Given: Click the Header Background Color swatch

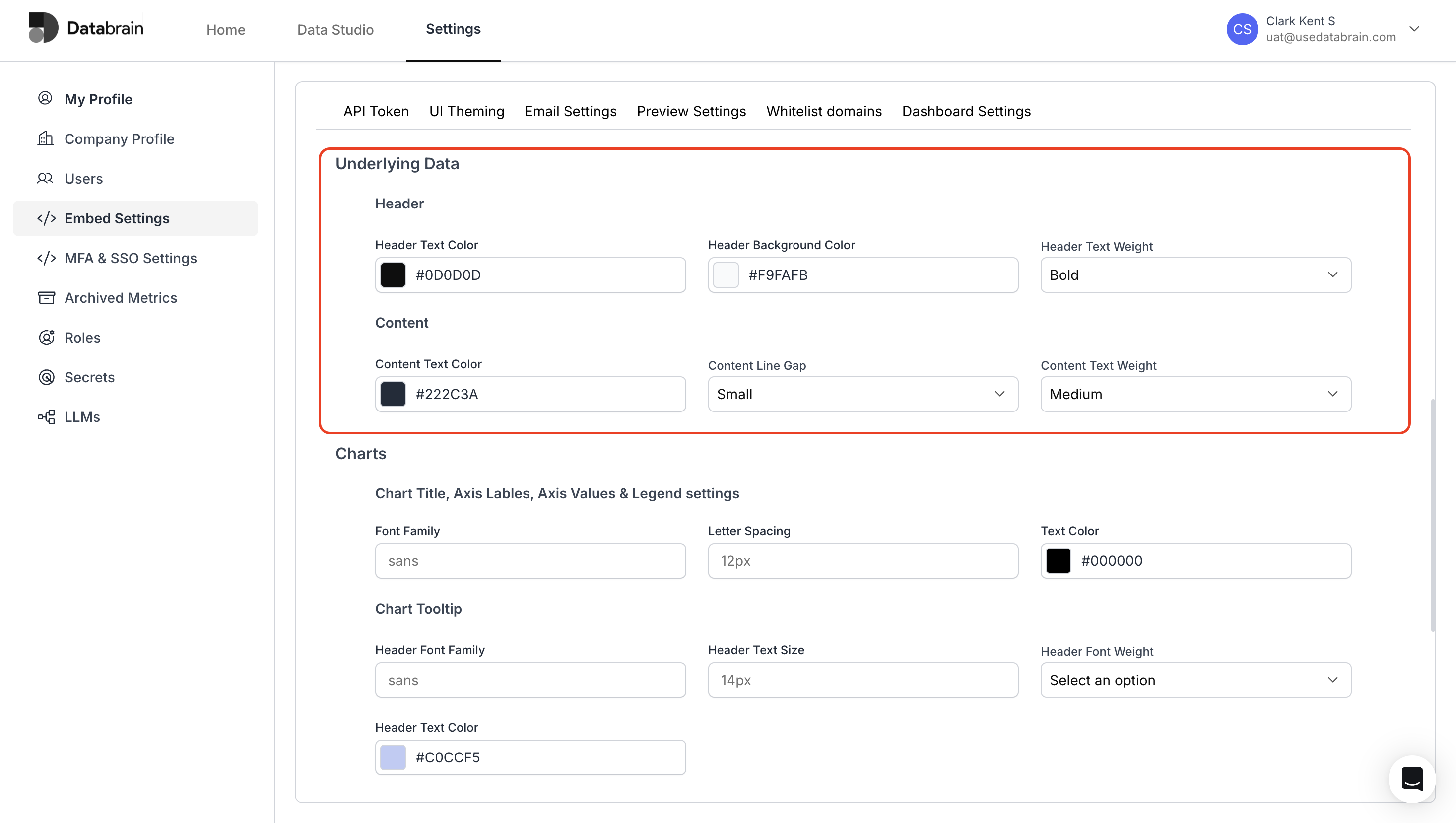Looking at the screenshot, I should [x=726, y=275].
